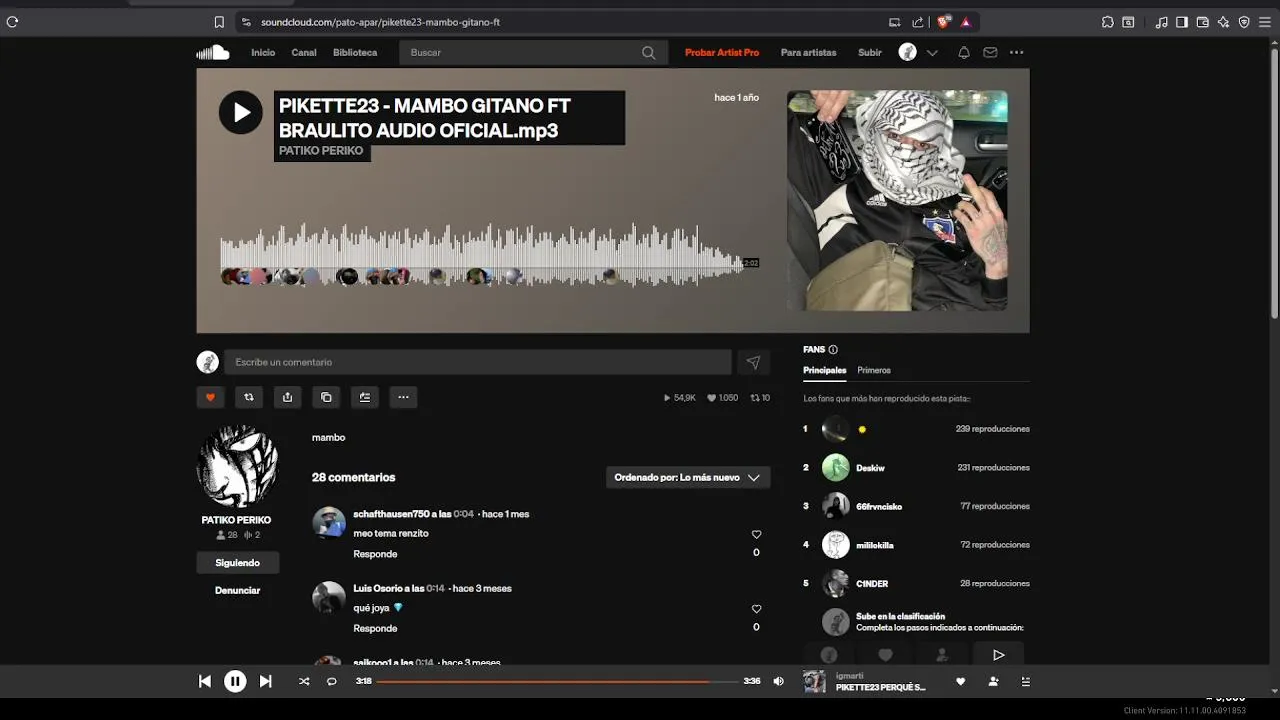Toggle the orange like heart on track
The image size is (1280, 720).
pyautogui.click(x=210, y=397)
